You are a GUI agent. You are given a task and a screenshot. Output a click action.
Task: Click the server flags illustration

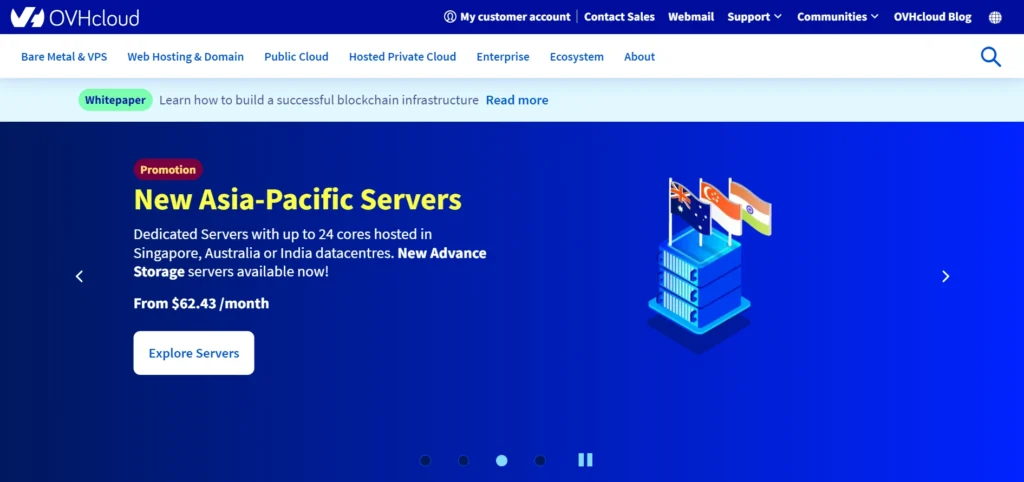point(709,265)
